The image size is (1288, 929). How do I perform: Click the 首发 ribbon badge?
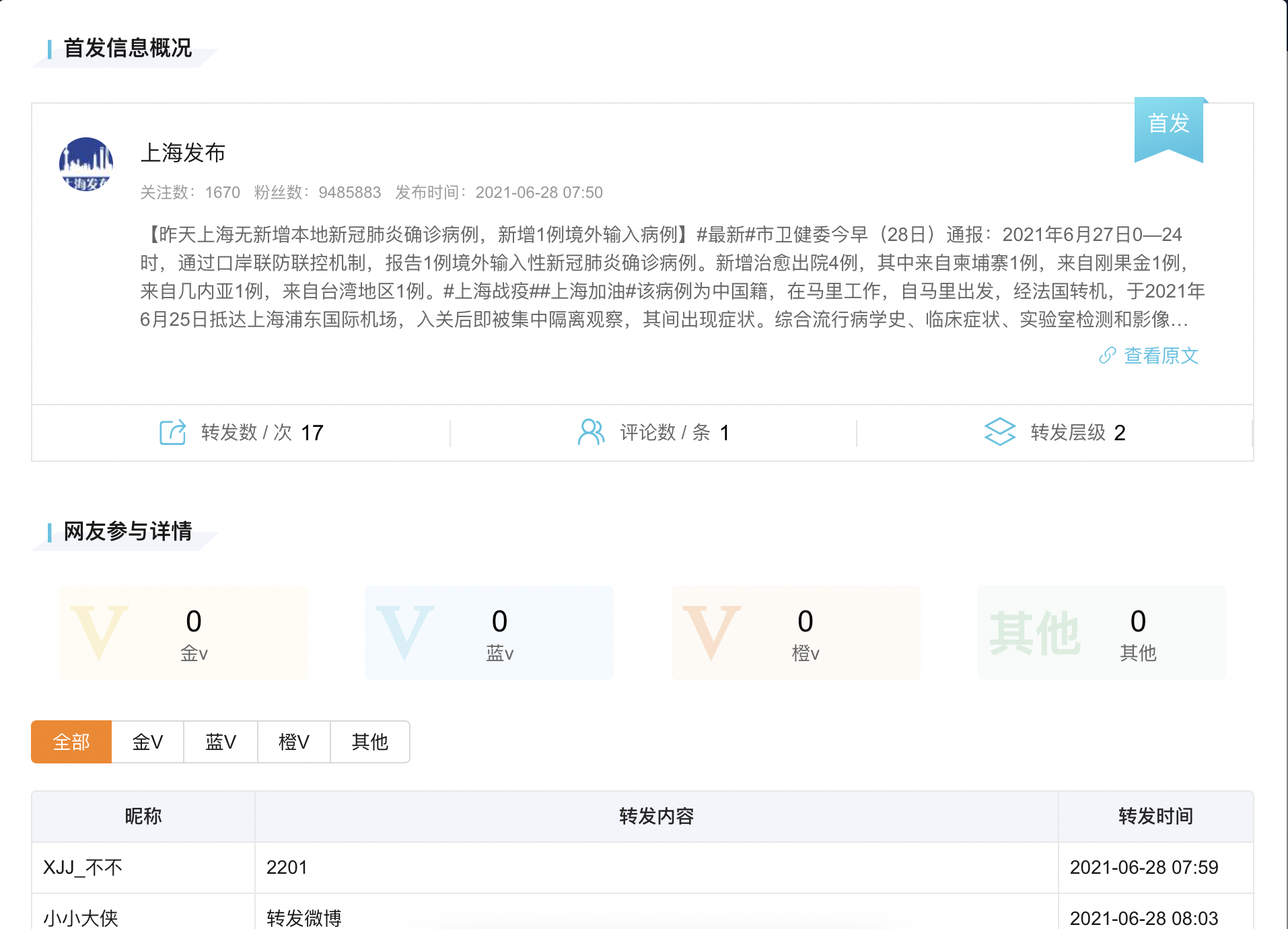(x=1169, y=125)
